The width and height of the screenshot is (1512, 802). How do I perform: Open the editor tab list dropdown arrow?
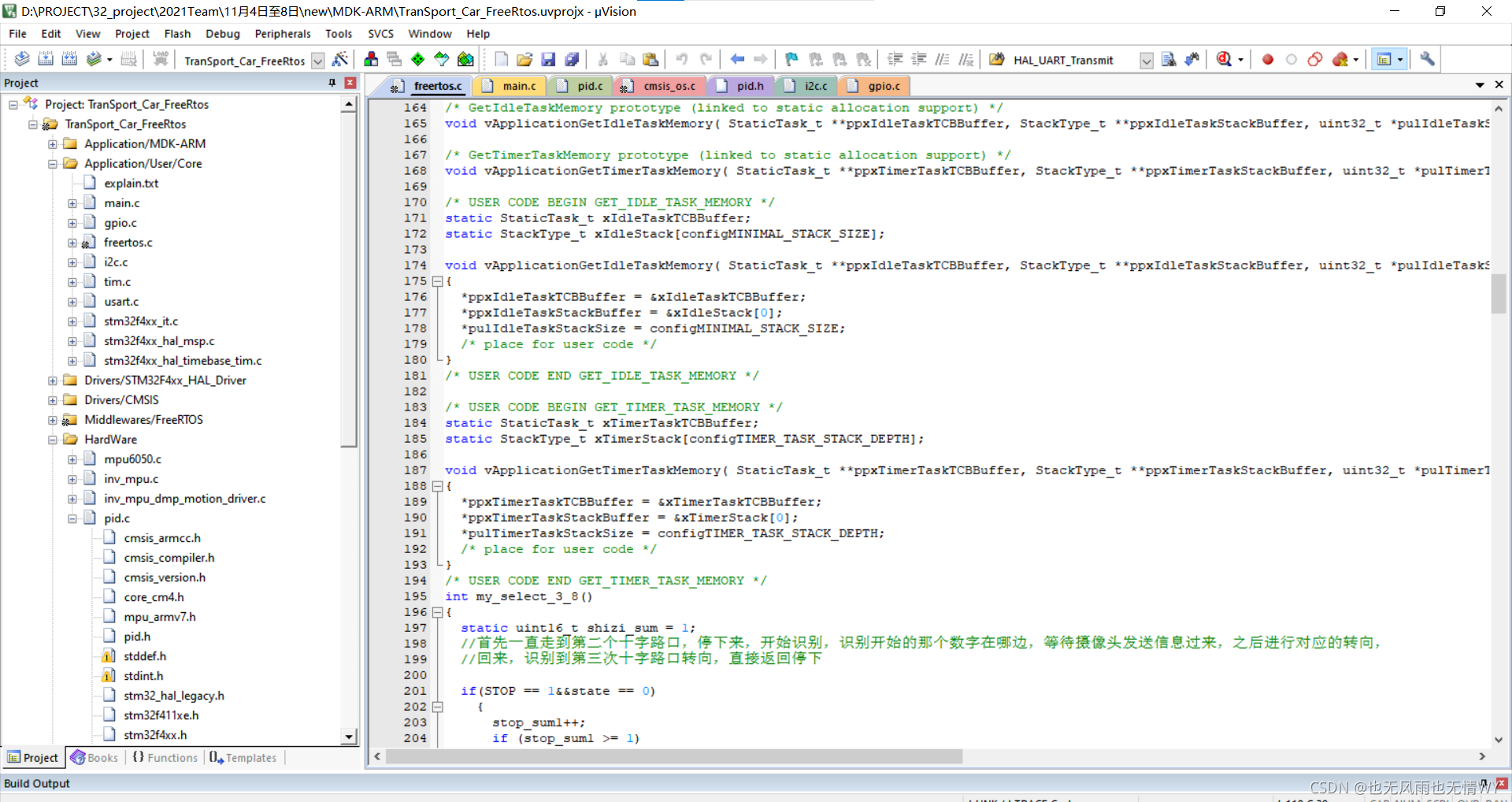(x=1480, y=85)
